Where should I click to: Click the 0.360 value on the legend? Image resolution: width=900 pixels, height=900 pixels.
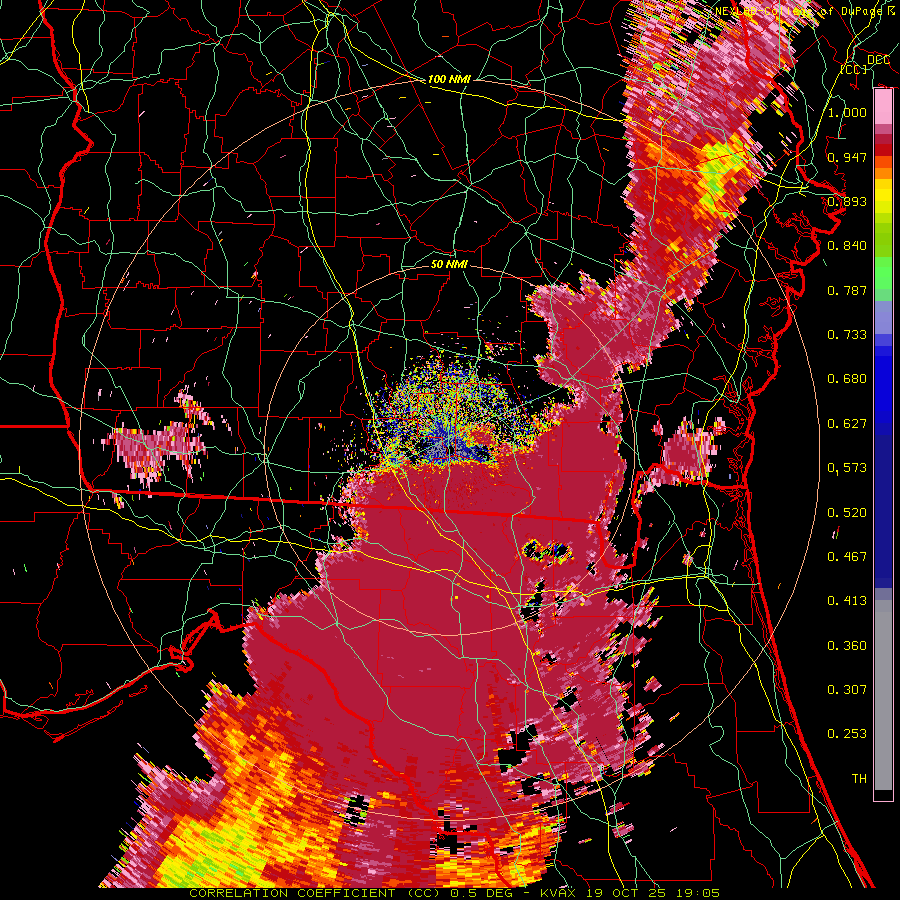[847, 646]
